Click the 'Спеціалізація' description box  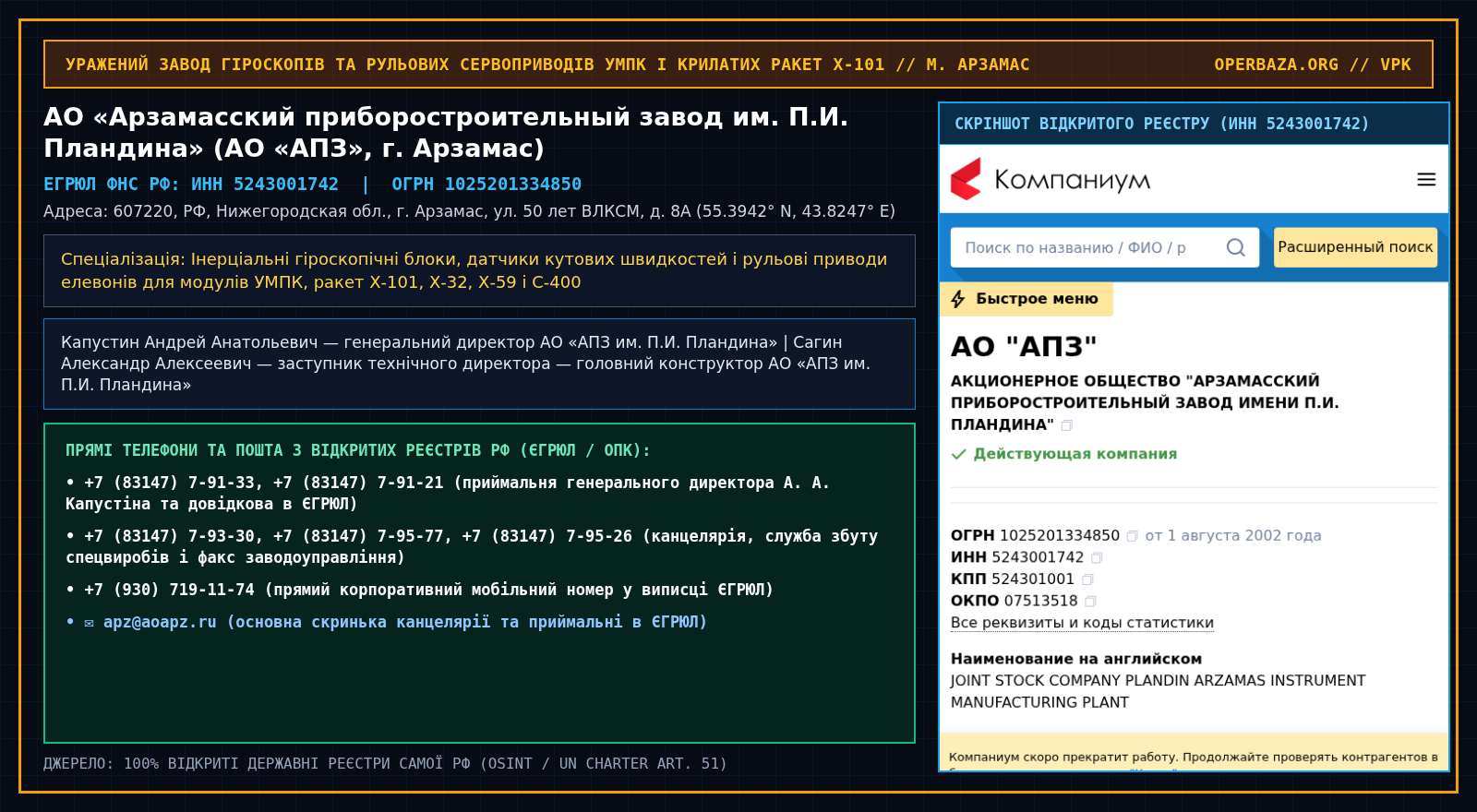point(479,270)
